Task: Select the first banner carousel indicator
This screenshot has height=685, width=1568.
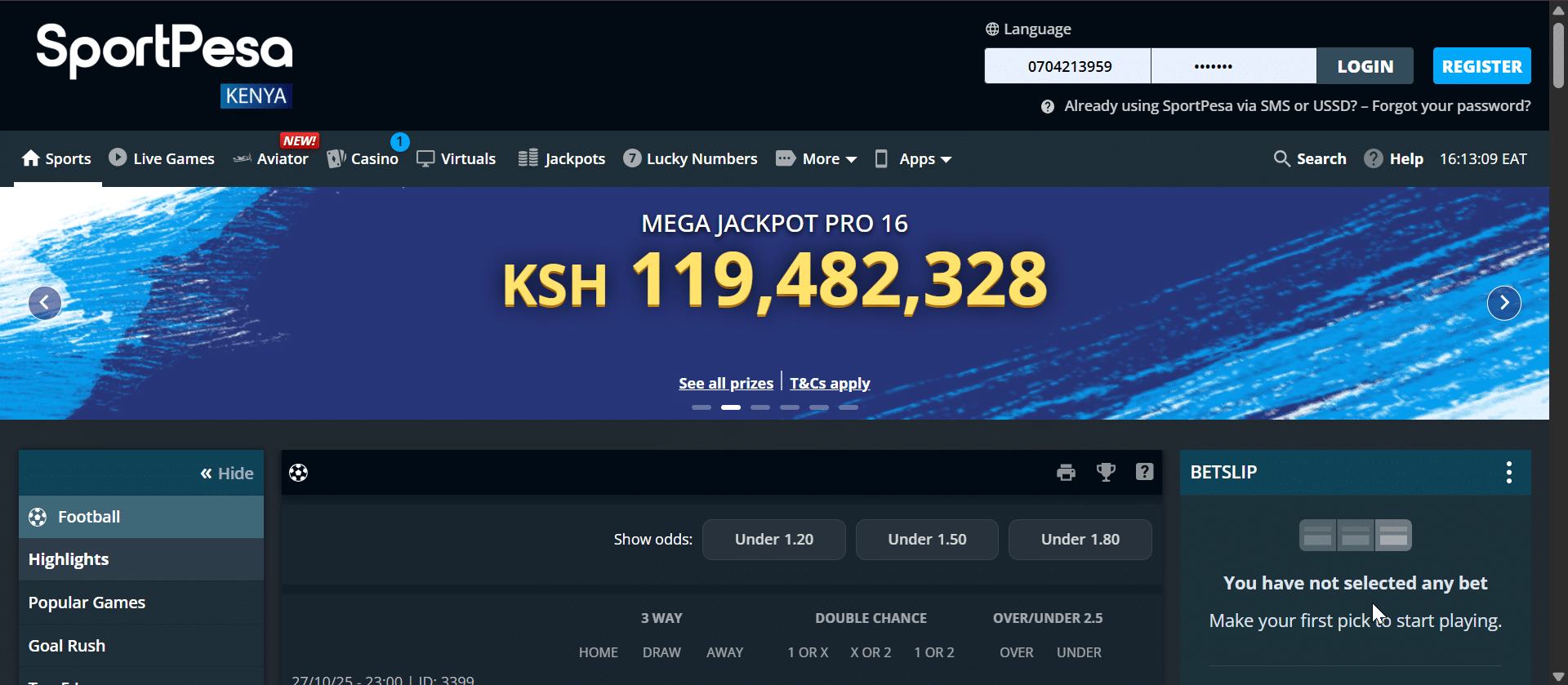Action: coord(702,407)
